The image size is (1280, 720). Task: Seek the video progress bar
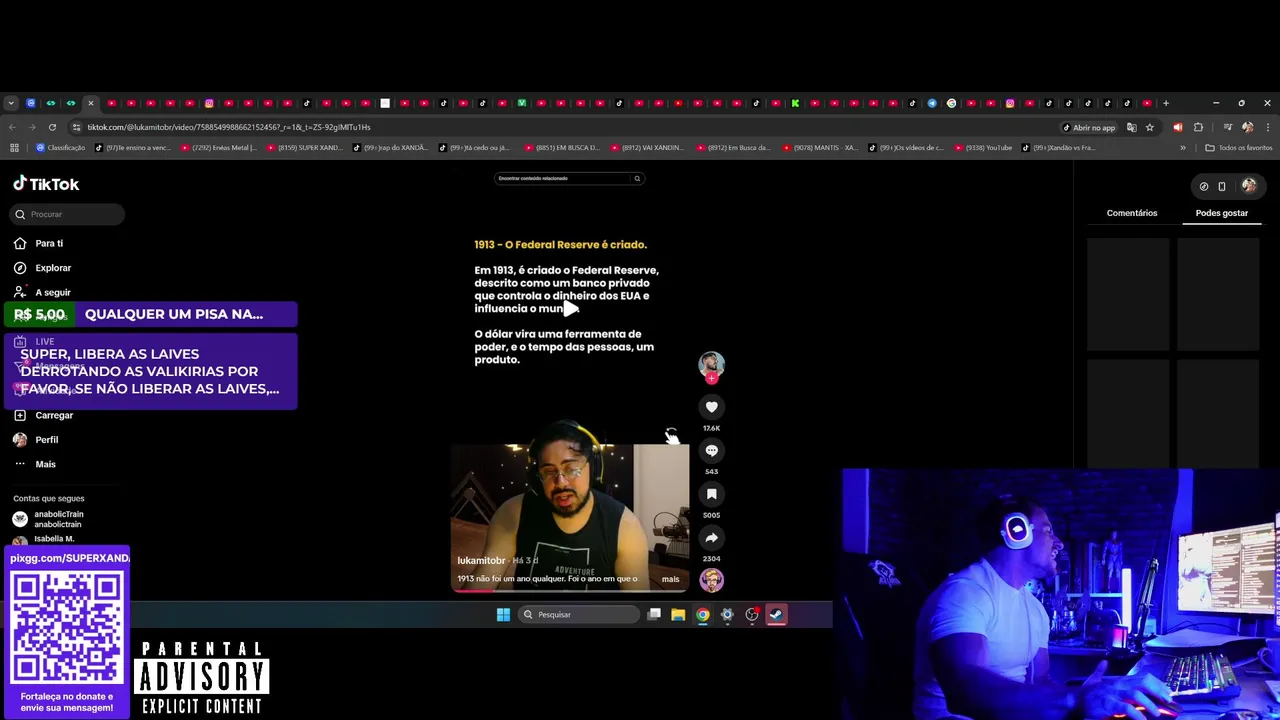point(570,591)
